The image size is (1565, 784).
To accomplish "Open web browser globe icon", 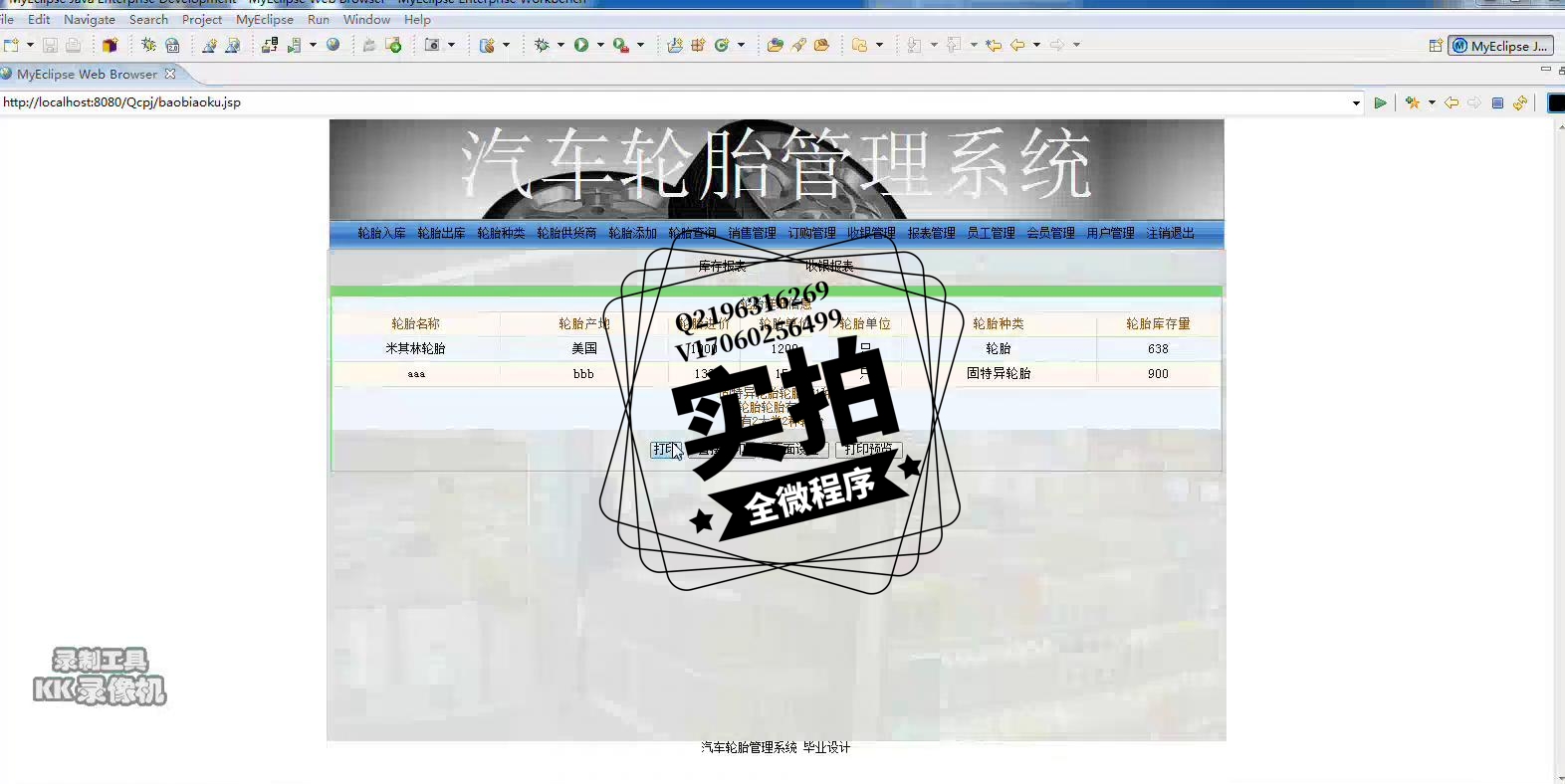I will click(334, 45).
